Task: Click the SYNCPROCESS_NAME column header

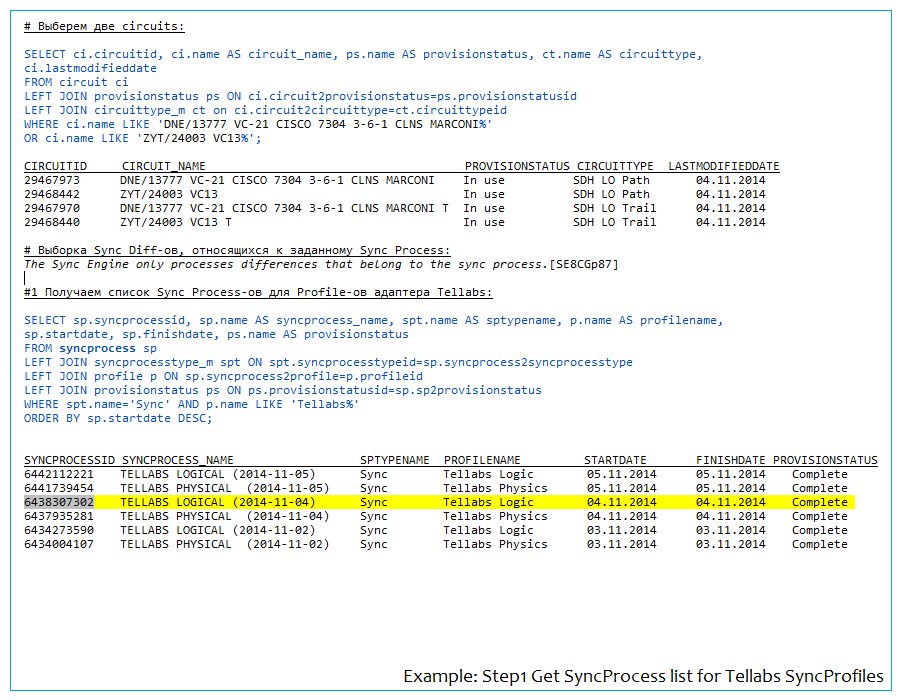Action: pos(177,460)
